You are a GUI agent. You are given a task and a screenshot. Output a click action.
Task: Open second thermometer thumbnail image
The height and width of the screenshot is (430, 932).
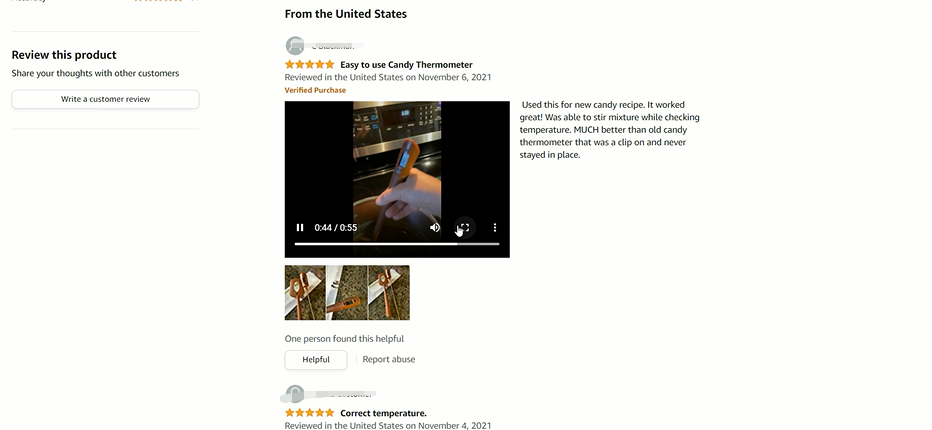(347, 293)
